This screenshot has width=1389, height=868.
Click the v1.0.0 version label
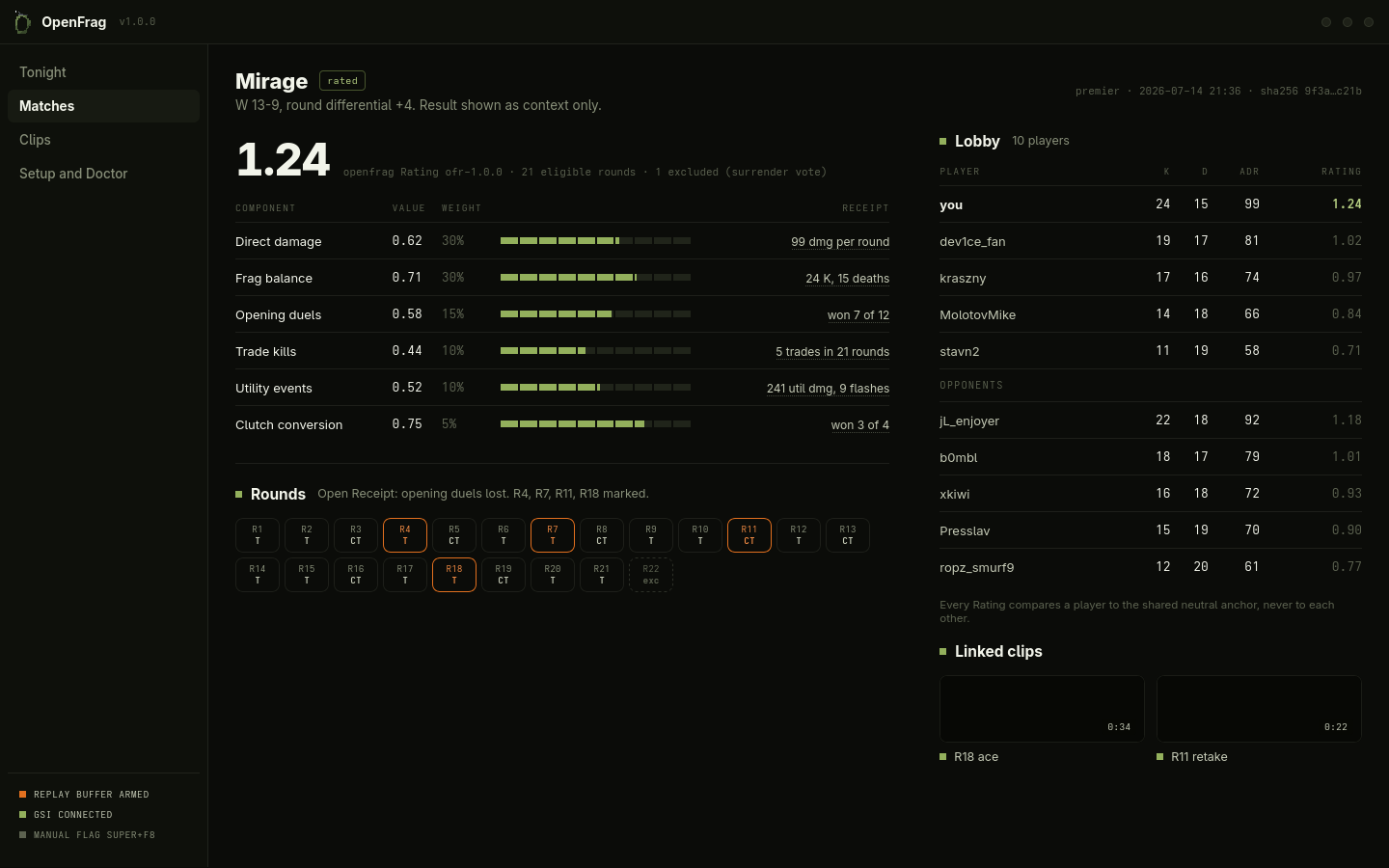click(137, 21)
